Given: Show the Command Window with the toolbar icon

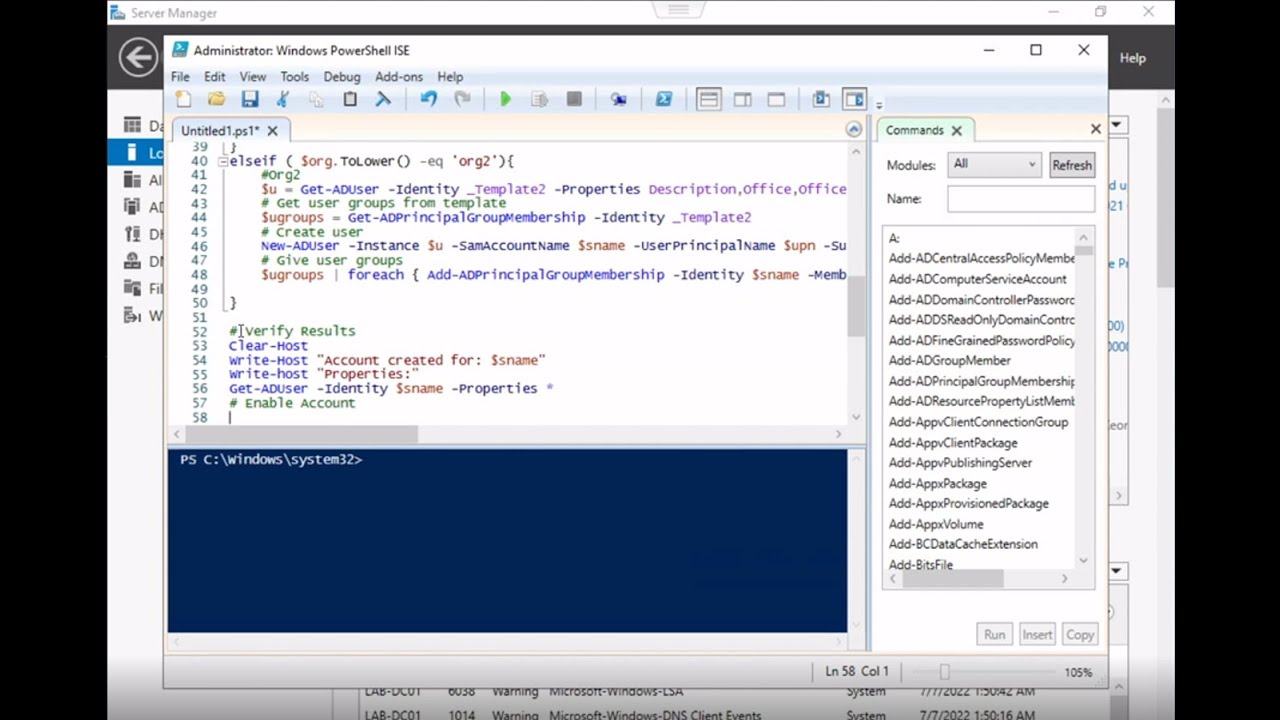Looking at the screenshot, I should [x=821, y=99].
